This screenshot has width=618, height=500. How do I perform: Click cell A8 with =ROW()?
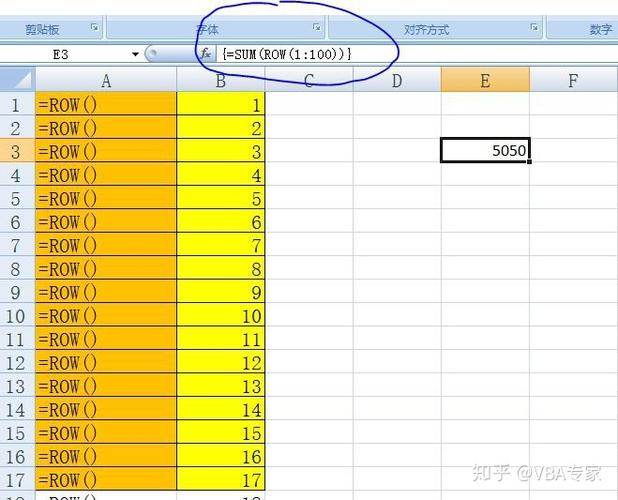point(106,268)
